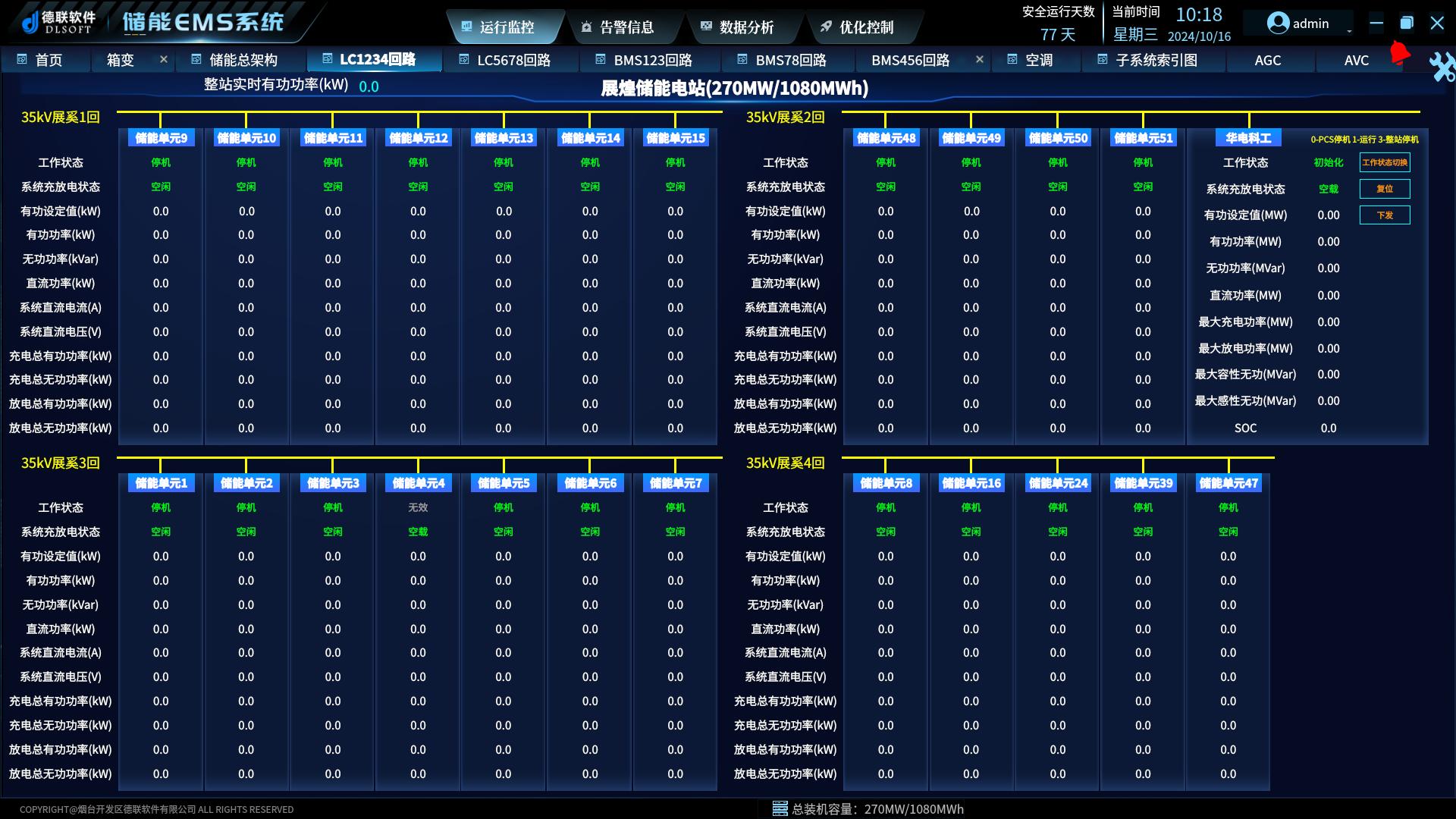Click the admin user avatar icon
Screen dimensions: 1456x819
pos(1278,24)
